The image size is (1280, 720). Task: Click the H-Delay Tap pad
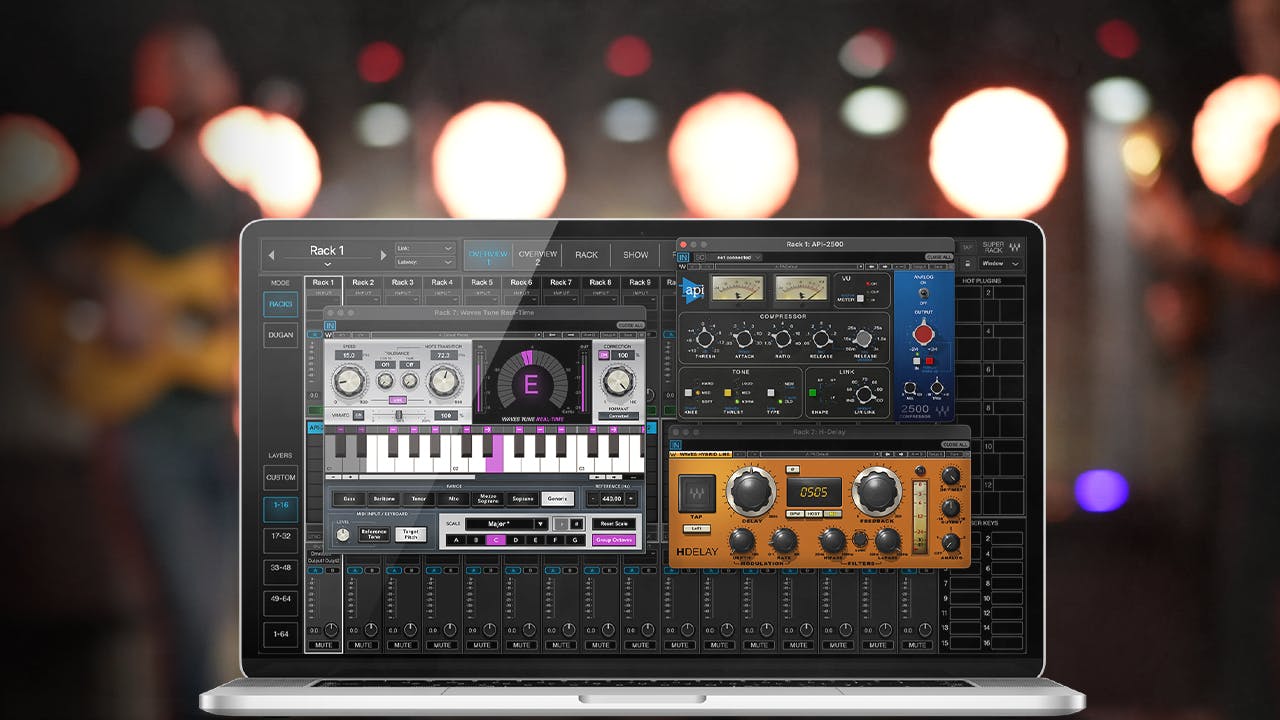697,495
